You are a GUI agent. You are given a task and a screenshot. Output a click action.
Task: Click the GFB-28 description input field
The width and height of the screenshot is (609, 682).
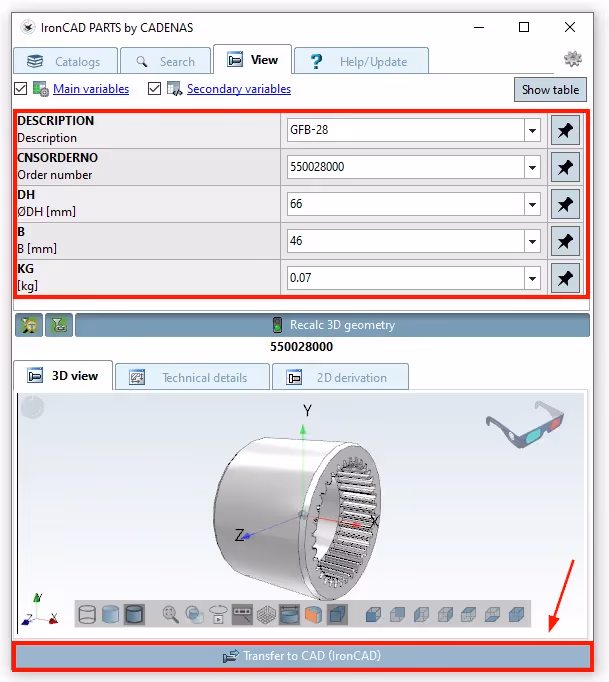[405, 130]
